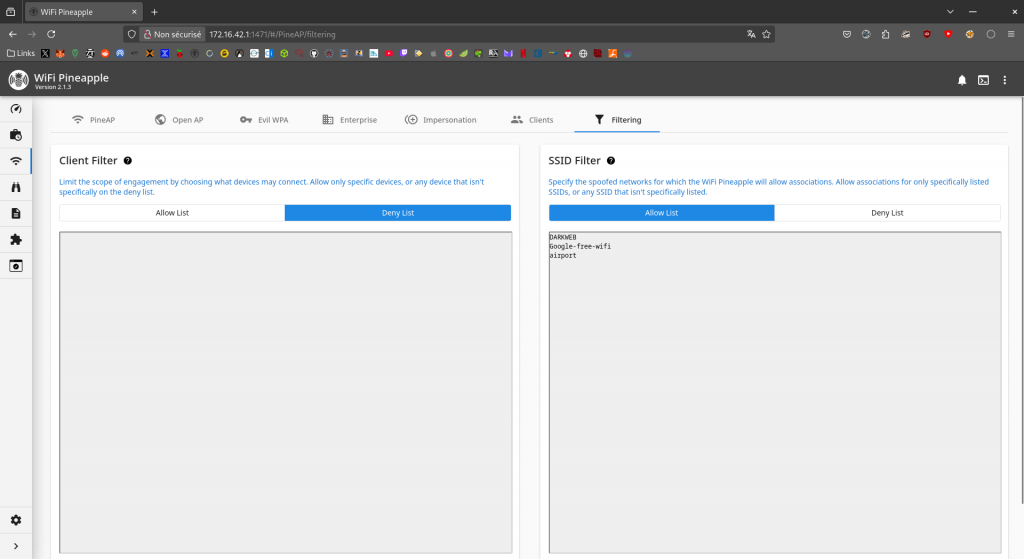
Task: Open the Pocket save icon
Action: coord(846,35)
